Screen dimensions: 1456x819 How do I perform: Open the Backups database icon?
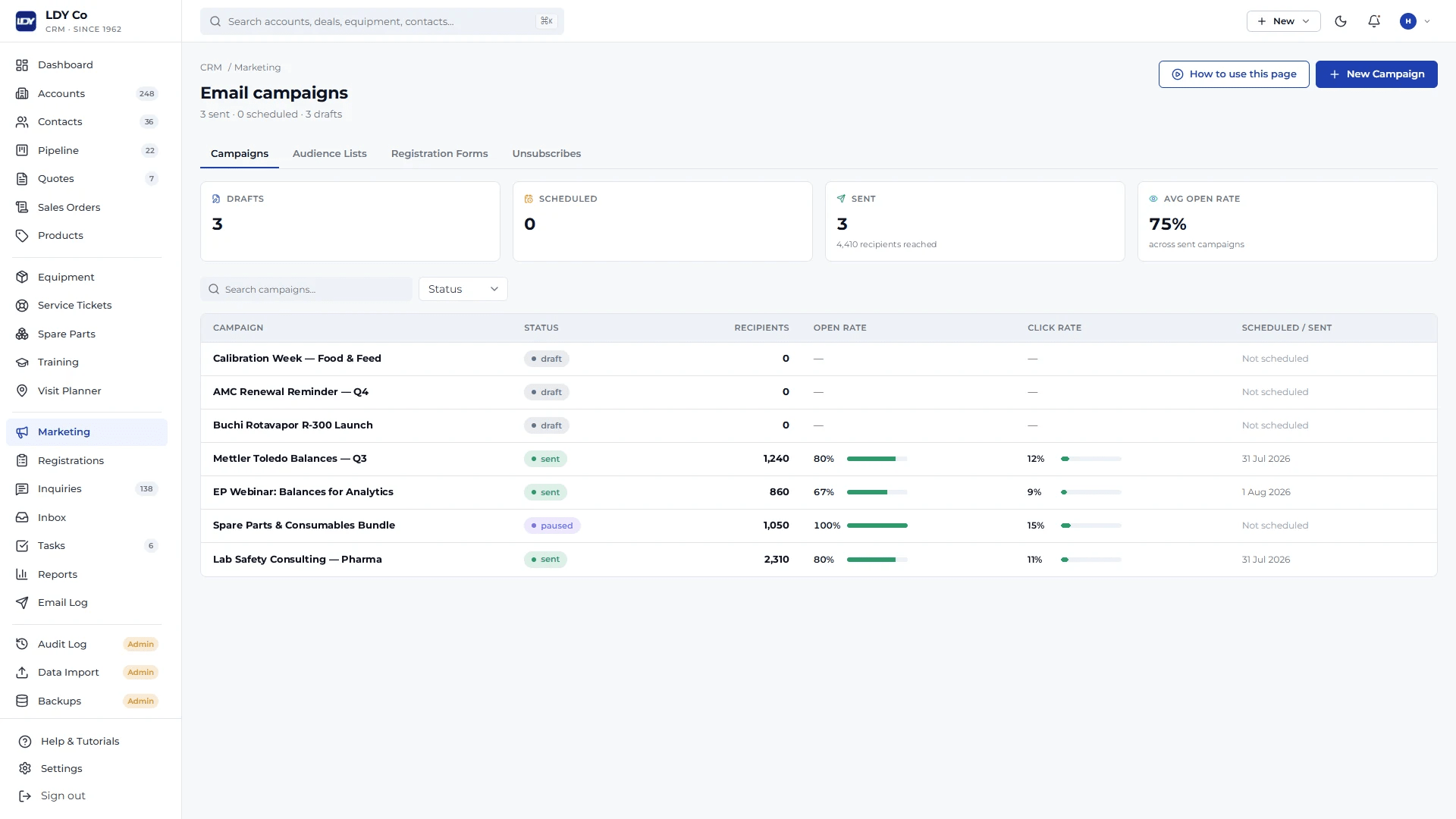pyautogui.click(x=22, y=701)
